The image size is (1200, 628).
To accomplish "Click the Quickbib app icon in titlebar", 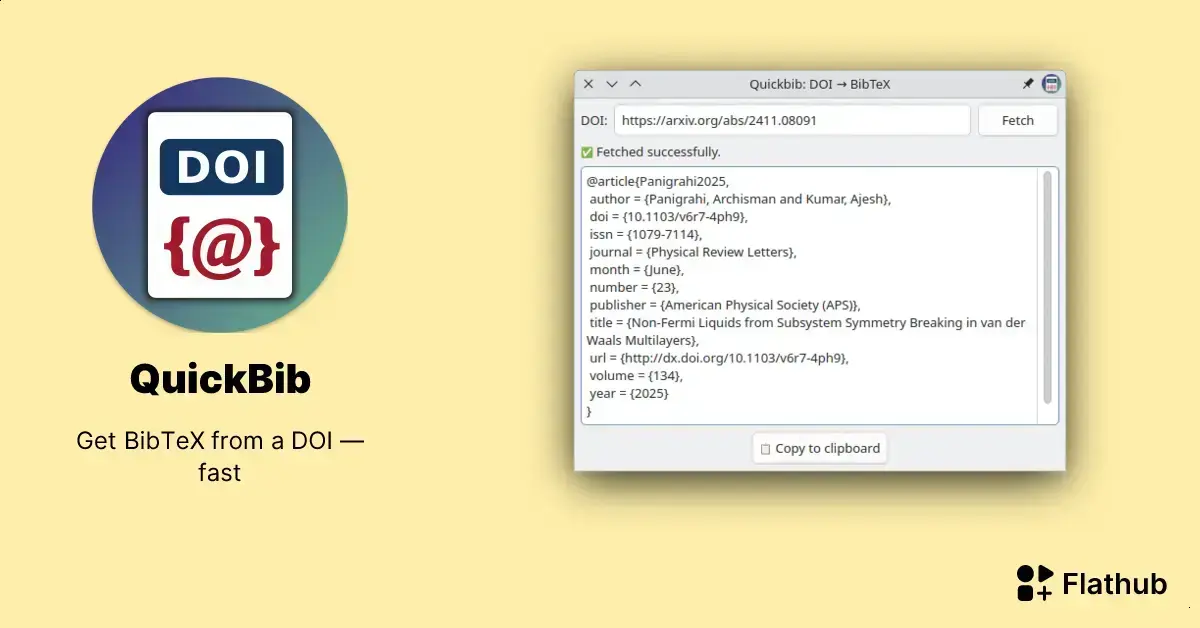I will 1050,84.
